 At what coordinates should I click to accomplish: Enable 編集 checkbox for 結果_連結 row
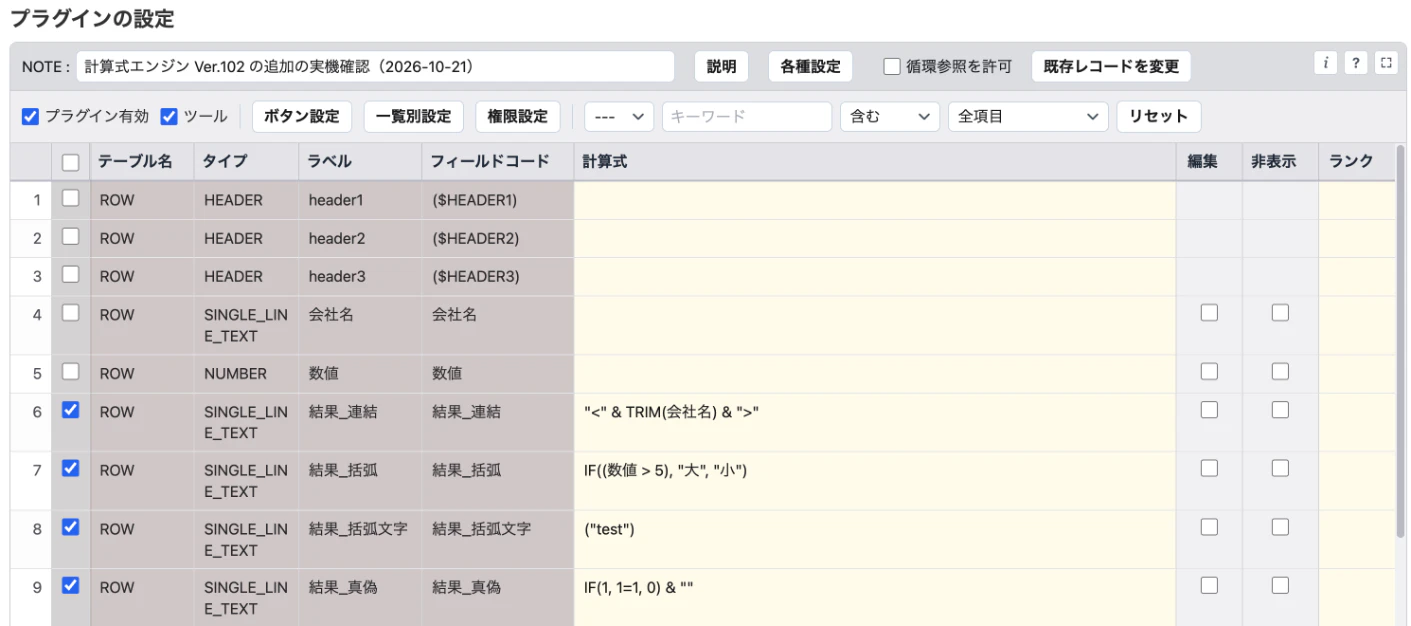click(1209, 410)
